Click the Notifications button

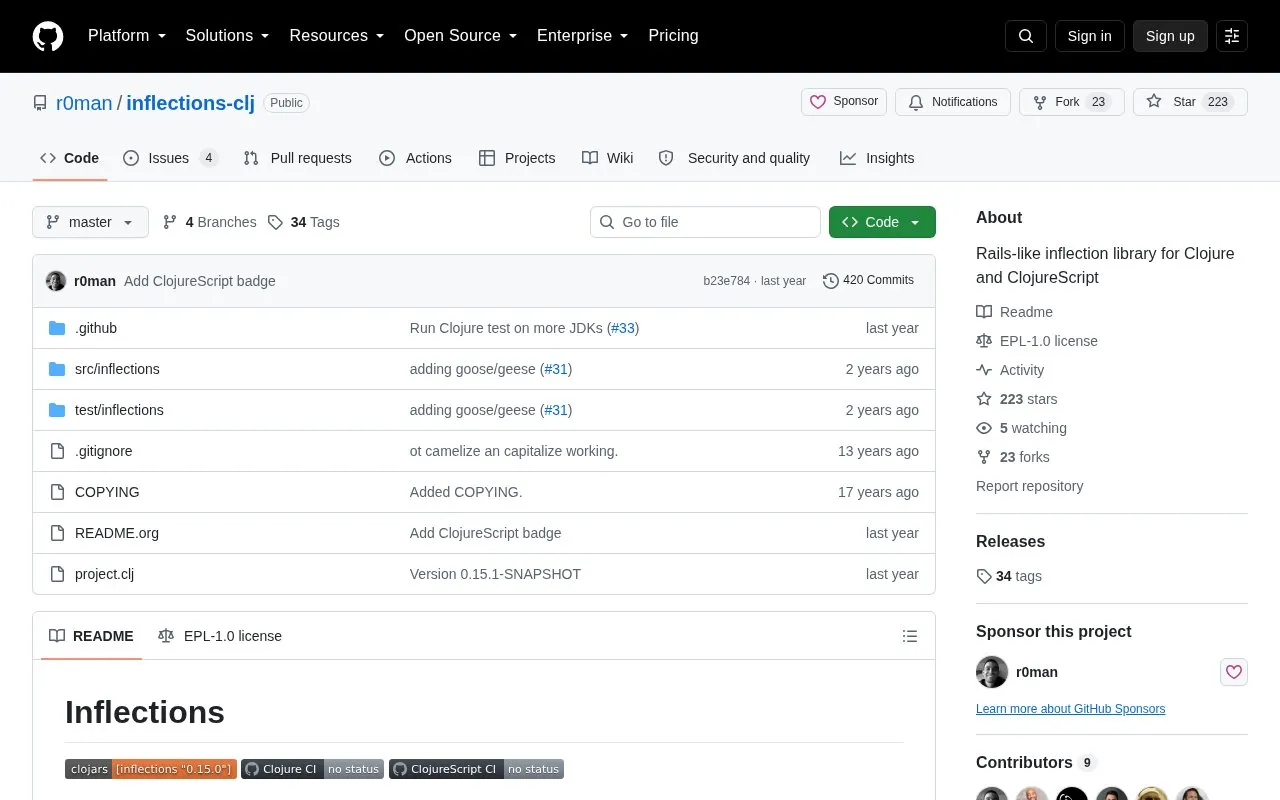[x=953, y=102]
